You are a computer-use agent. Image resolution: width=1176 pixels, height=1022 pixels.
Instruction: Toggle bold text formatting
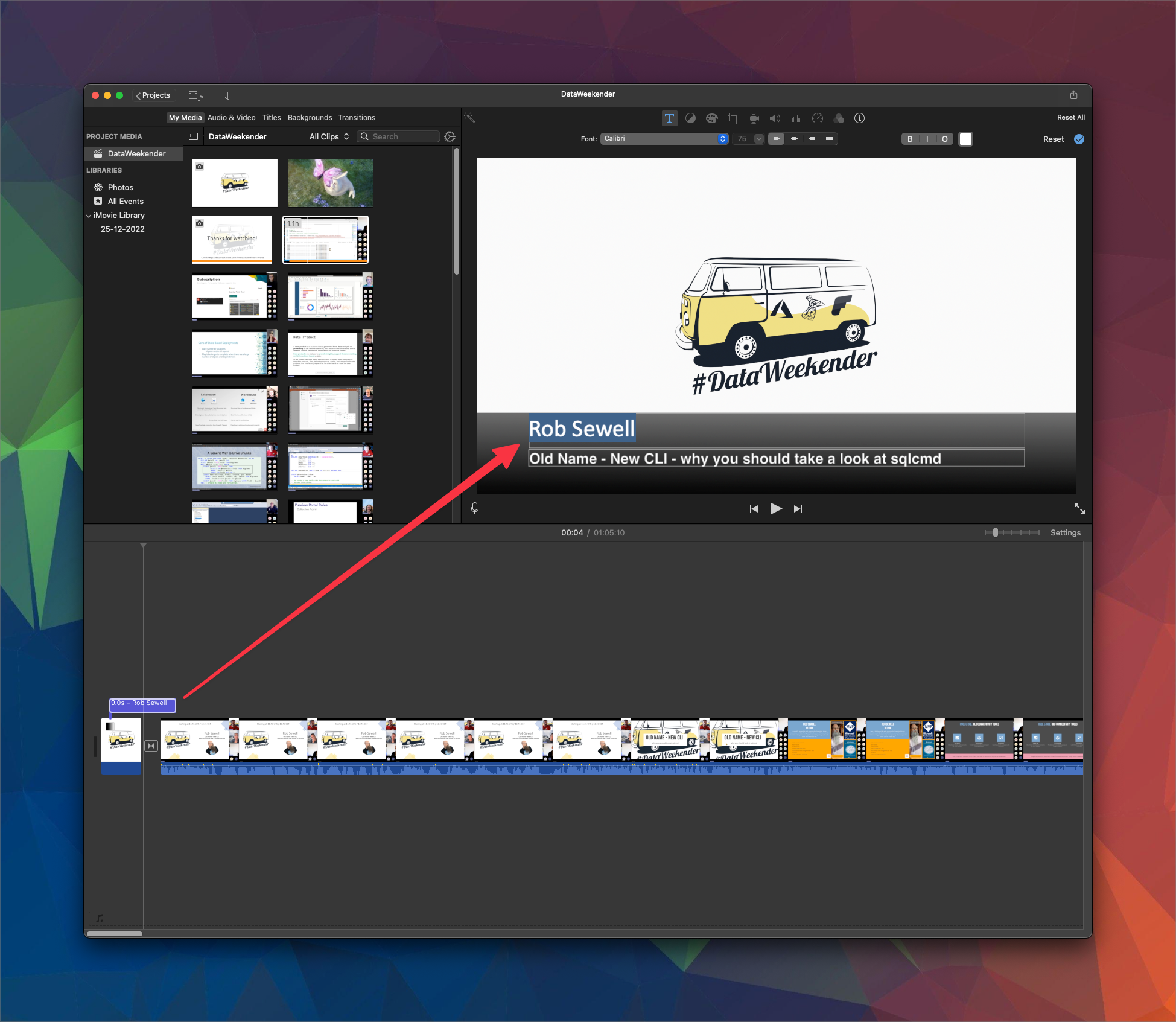tap(910, 139)
